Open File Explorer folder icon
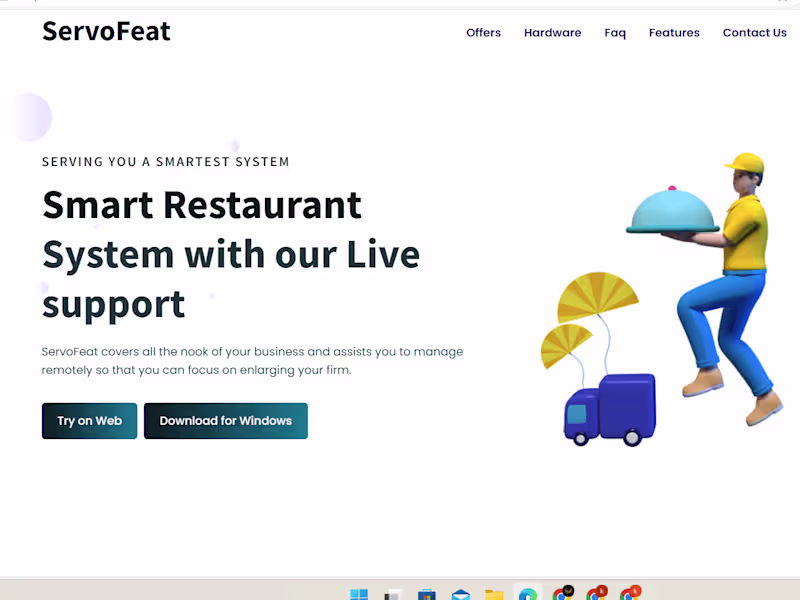This screenshot has width=800, height=600. coord(494,595)
